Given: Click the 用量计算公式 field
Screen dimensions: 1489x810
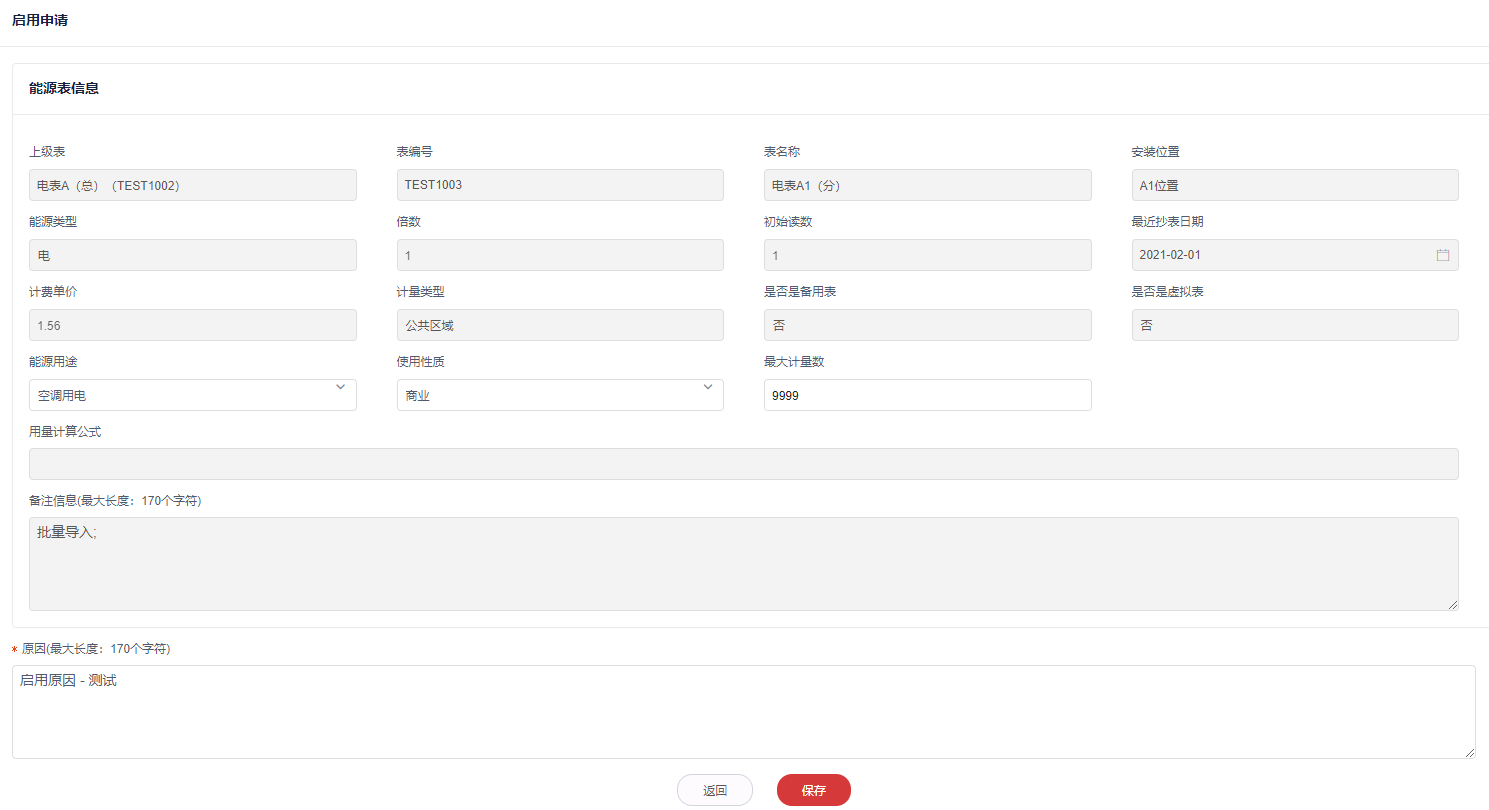Looking at the screenshot, I should coord(744,464).
